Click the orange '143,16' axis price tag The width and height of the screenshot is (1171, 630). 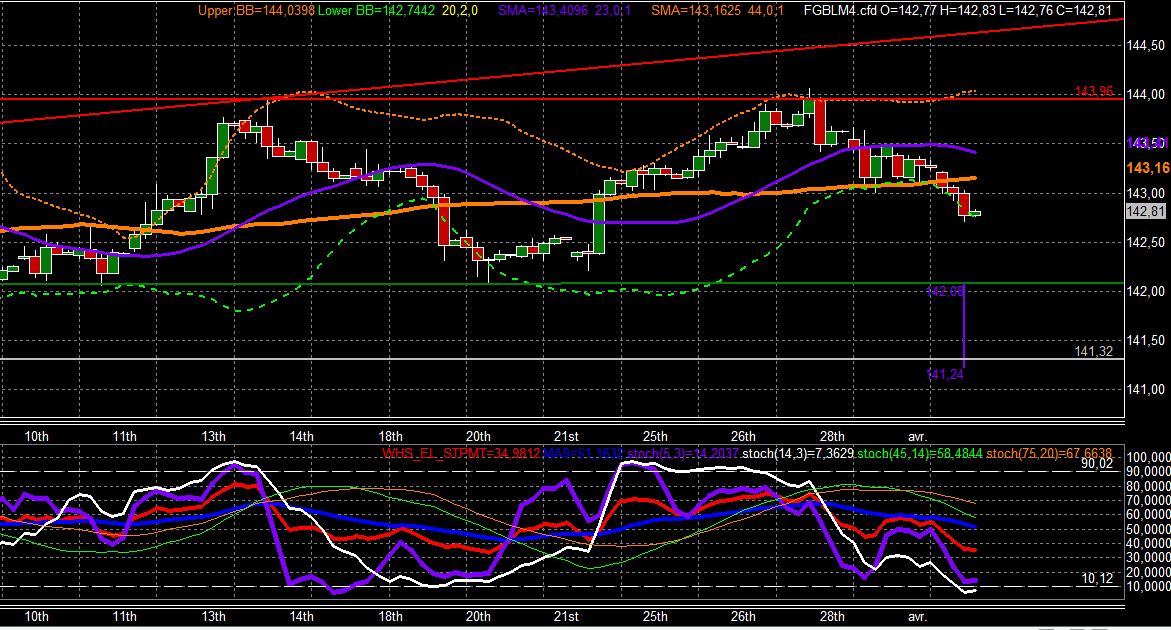[1148, 168]
